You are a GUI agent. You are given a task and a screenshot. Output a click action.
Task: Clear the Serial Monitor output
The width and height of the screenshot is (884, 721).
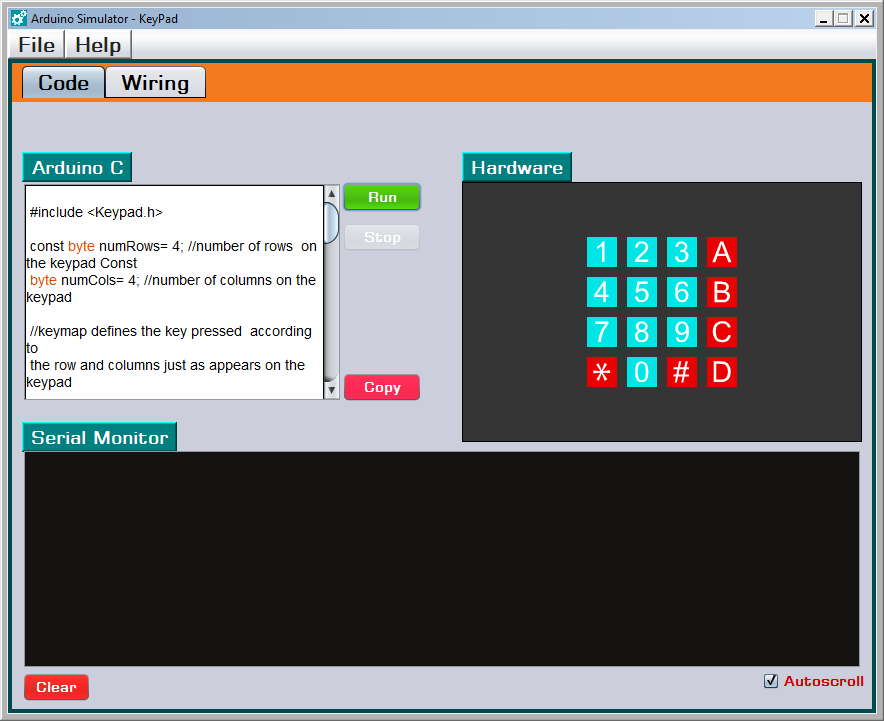(x=56, y=687)
